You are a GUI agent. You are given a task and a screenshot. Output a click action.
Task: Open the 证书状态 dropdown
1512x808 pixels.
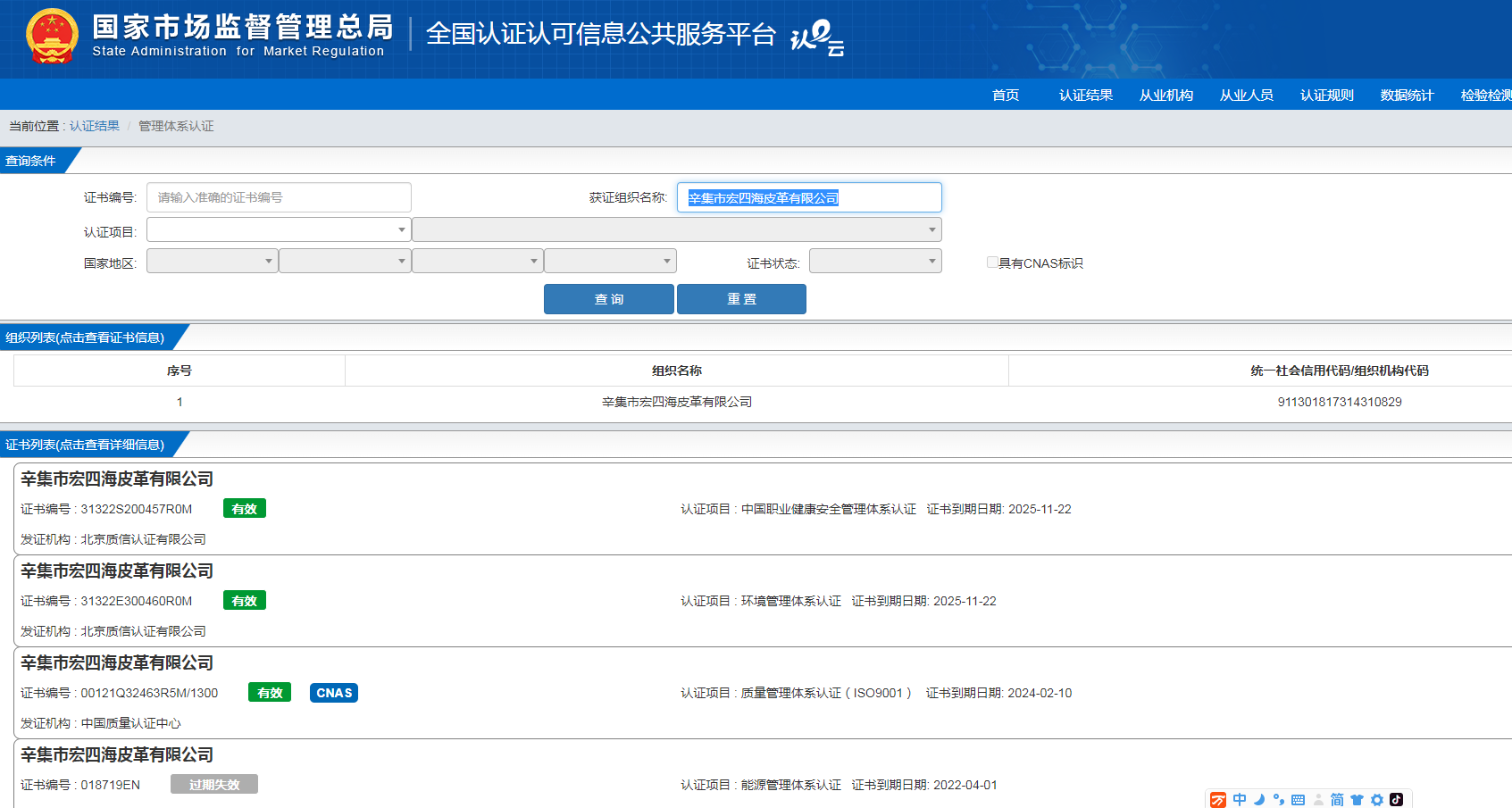875,261
